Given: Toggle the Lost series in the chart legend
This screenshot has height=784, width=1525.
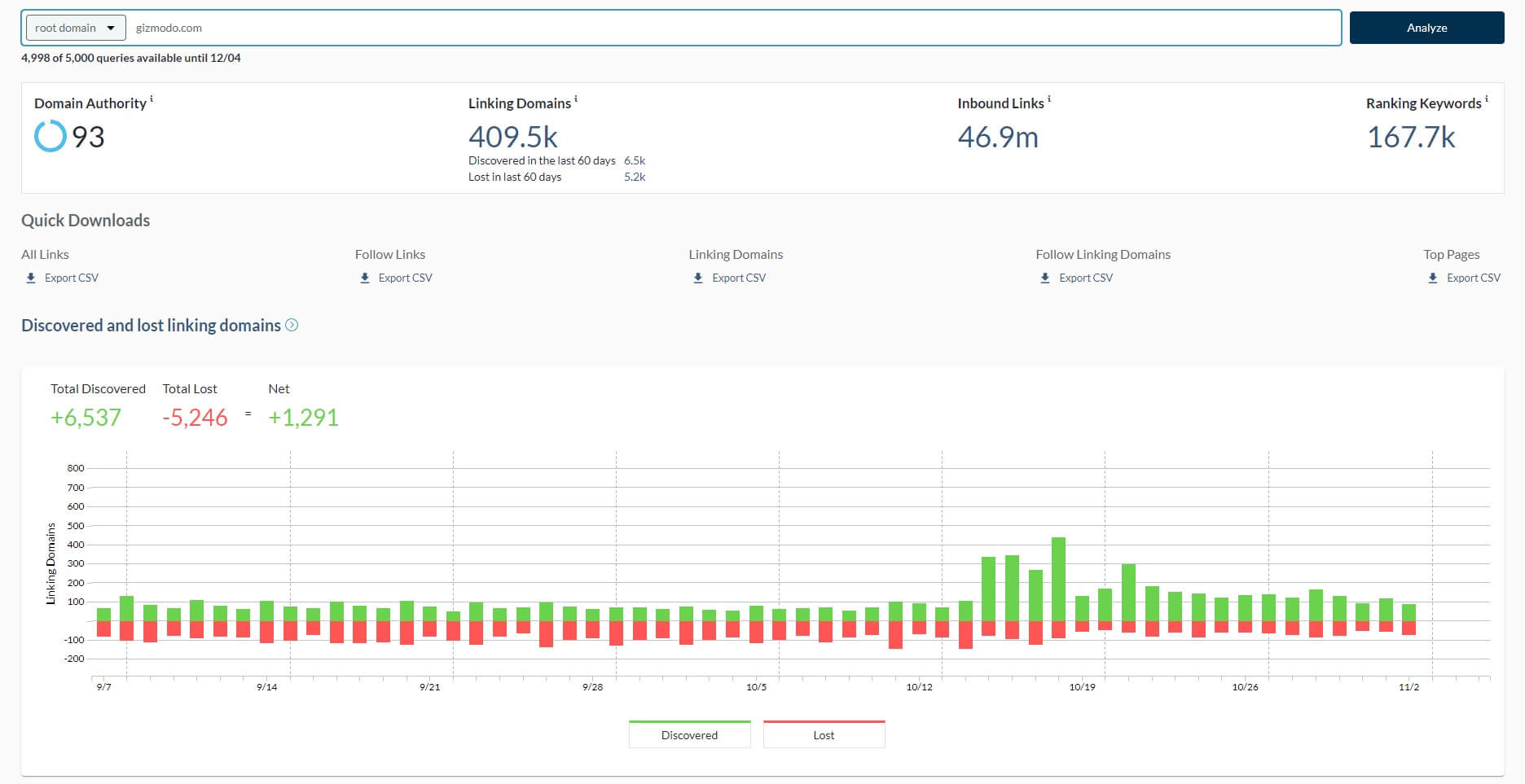Looking at the screenshot, I should point(824,734).
